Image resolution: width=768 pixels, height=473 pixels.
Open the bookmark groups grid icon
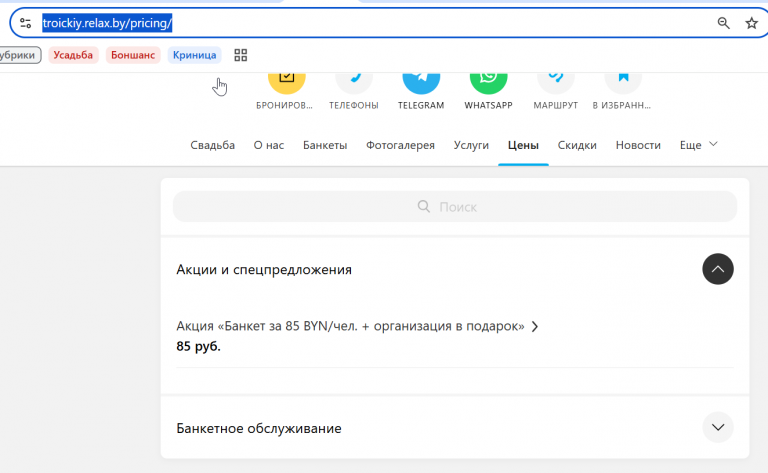(x=240, y=55)
